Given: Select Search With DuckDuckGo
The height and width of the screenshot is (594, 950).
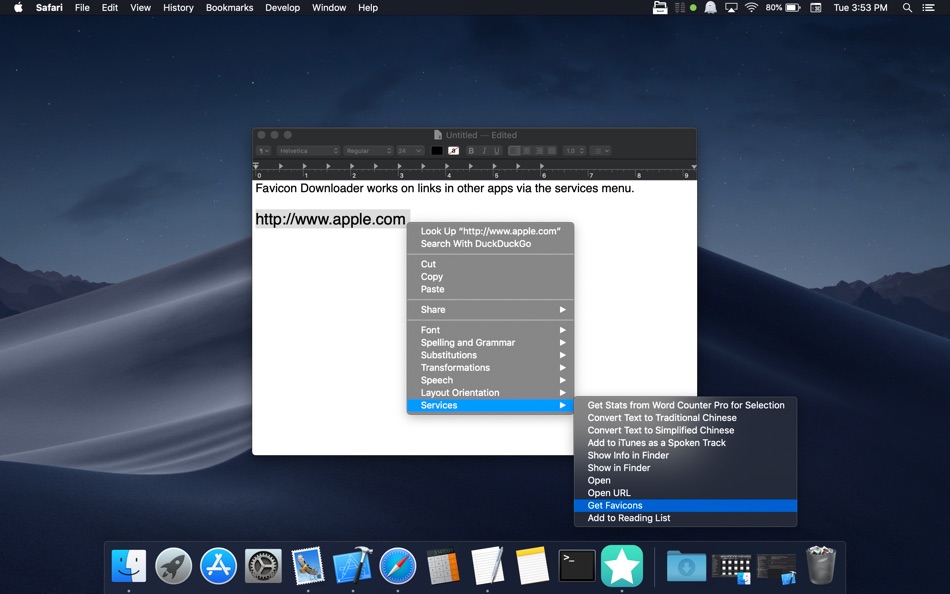Looking at the screenshot, I should 490,244.
